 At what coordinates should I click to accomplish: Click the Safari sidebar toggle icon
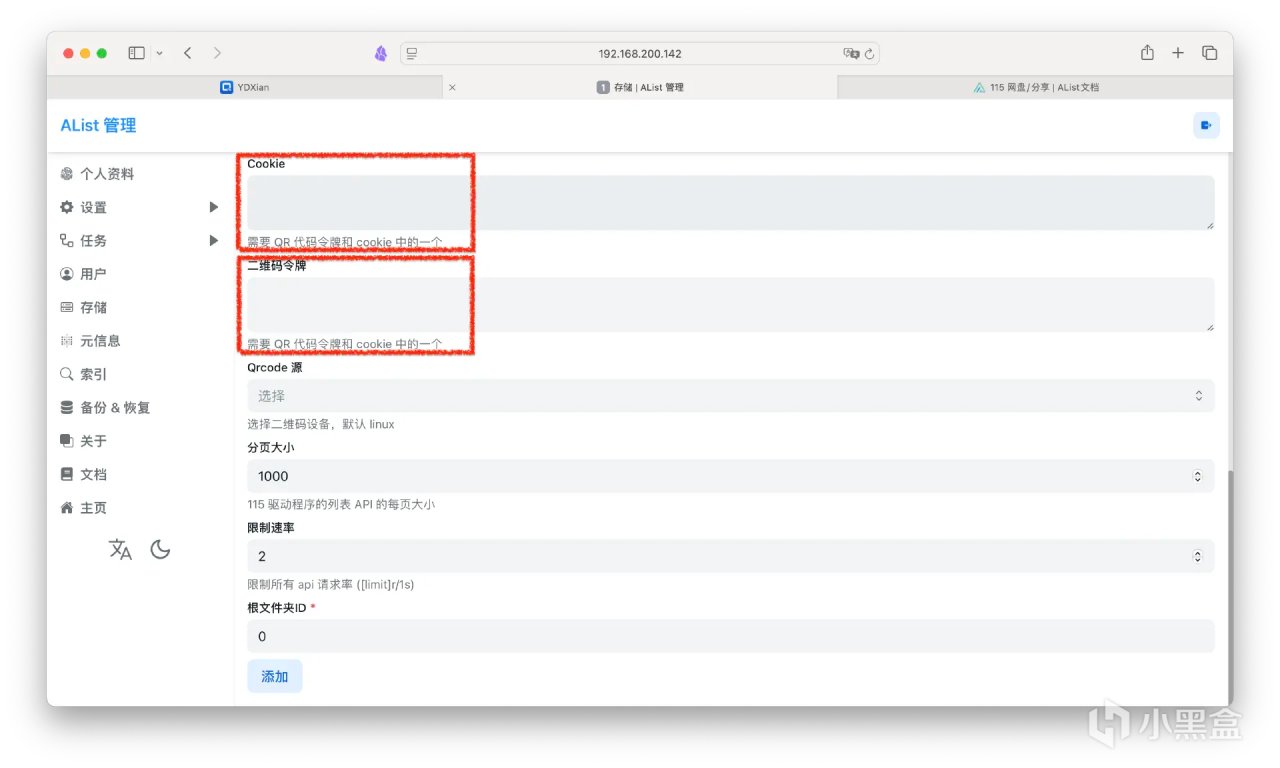pyautogui.click(x=137, y=53)
